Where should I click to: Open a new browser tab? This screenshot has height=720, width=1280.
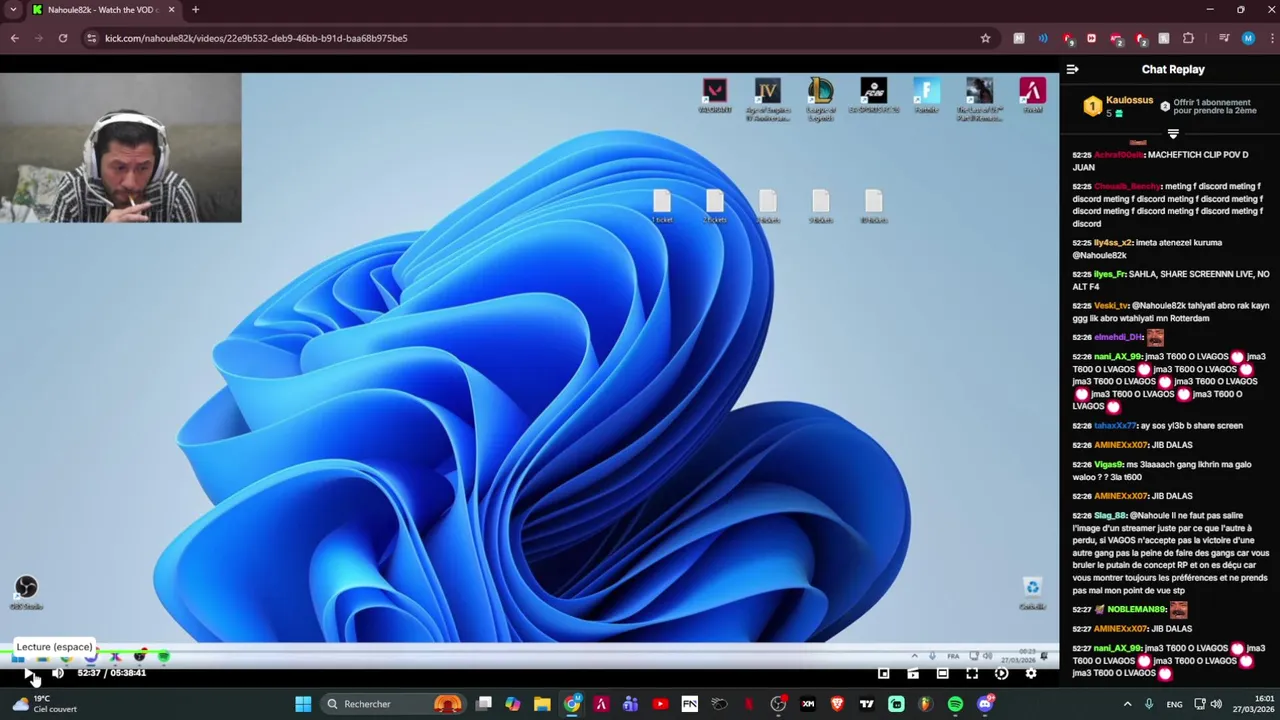195,10
